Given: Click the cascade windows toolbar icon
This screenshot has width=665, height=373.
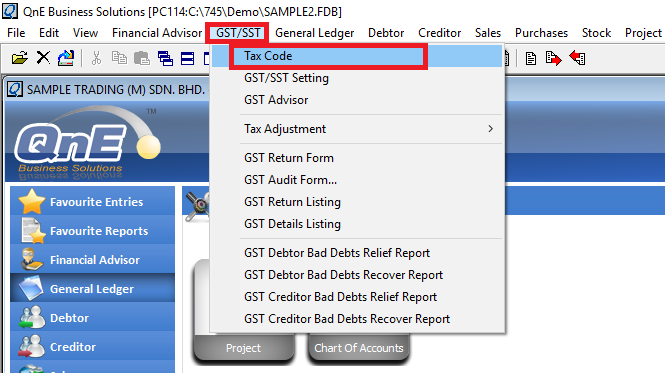Looking at the screenshot, I should (x=165, y=58).
